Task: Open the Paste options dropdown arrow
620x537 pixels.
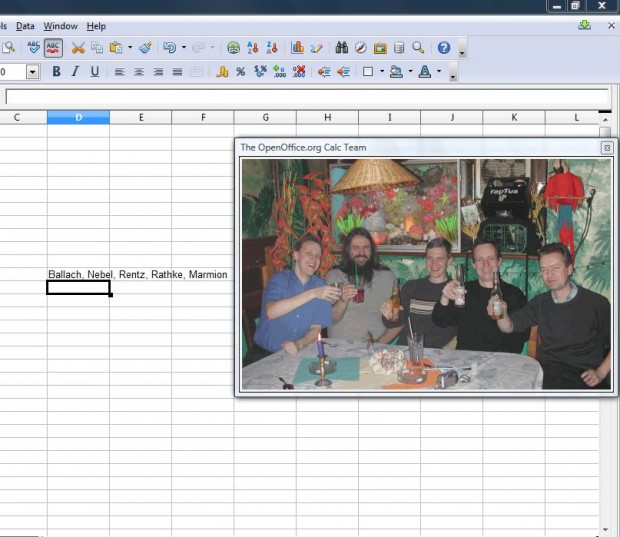Action: click(130, 48)
